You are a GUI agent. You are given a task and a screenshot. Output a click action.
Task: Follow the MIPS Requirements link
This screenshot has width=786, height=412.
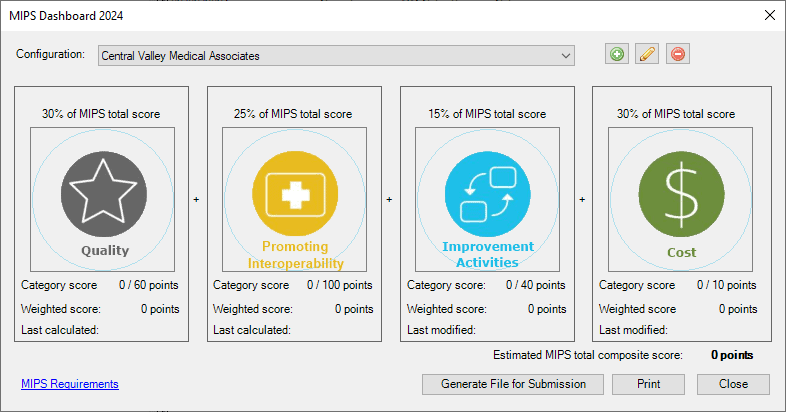pos(70,384)
